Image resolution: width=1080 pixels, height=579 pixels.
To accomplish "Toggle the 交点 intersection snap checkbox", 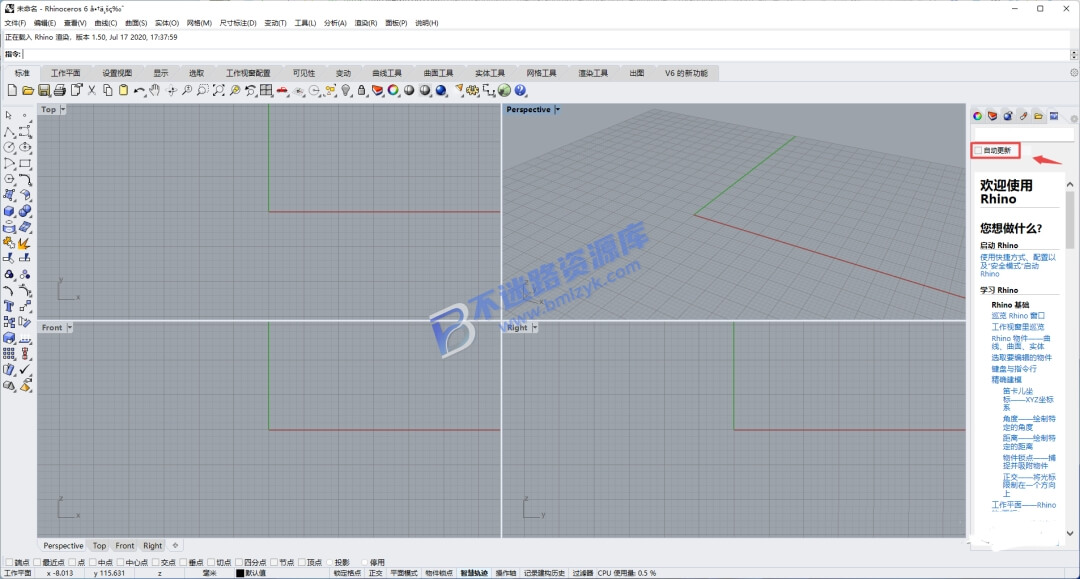I will pos(156,562).
